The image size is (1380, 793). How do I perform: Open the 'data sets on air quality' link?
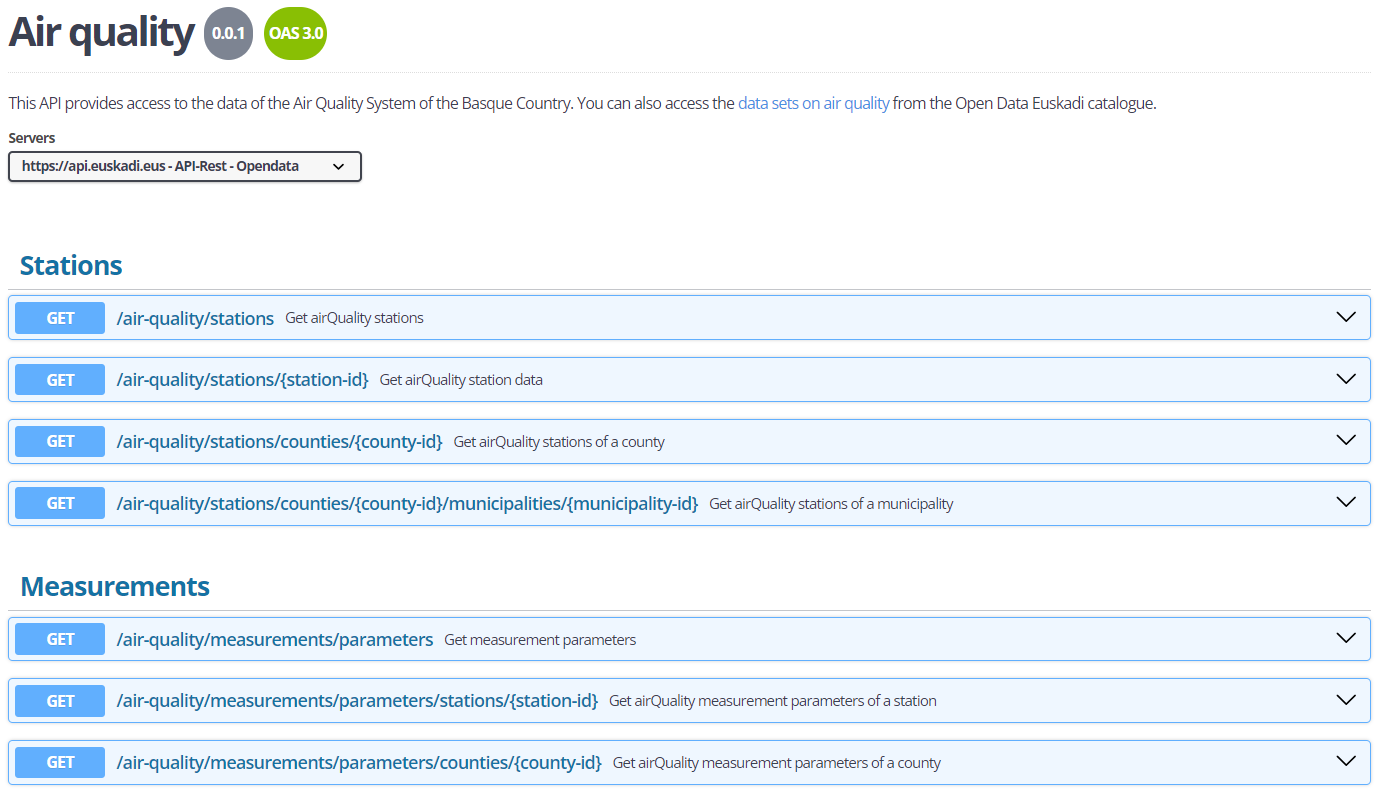813,103
